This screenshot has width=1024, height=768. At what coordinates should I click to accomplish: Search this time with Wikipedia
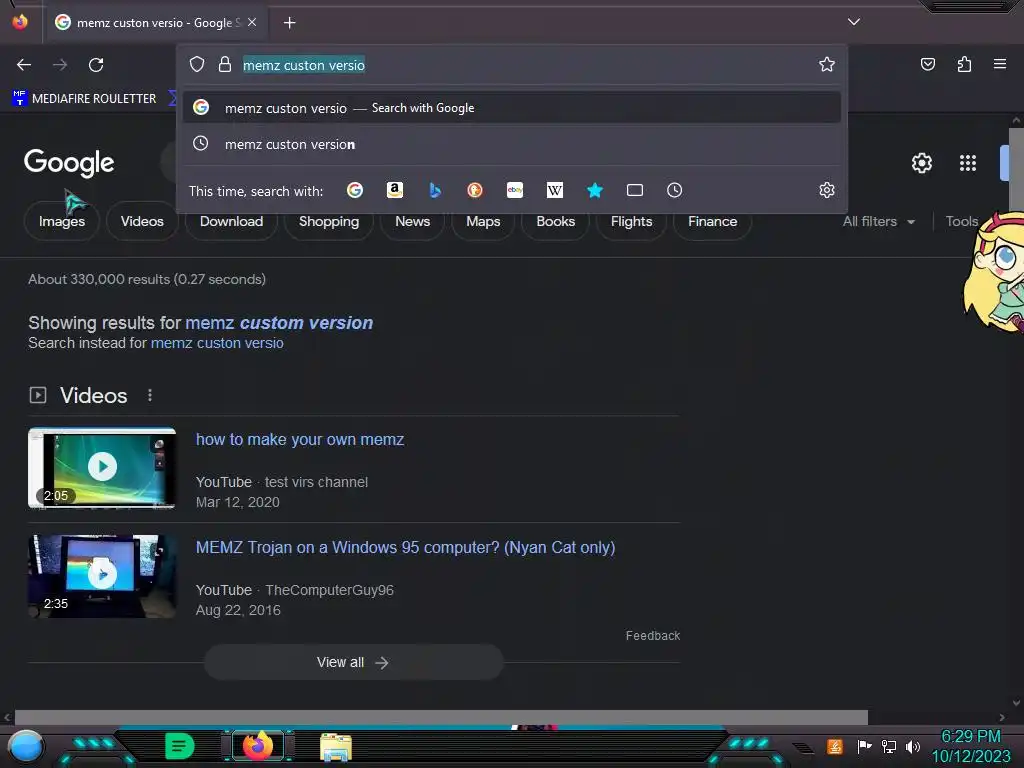[x=554, y=190]
